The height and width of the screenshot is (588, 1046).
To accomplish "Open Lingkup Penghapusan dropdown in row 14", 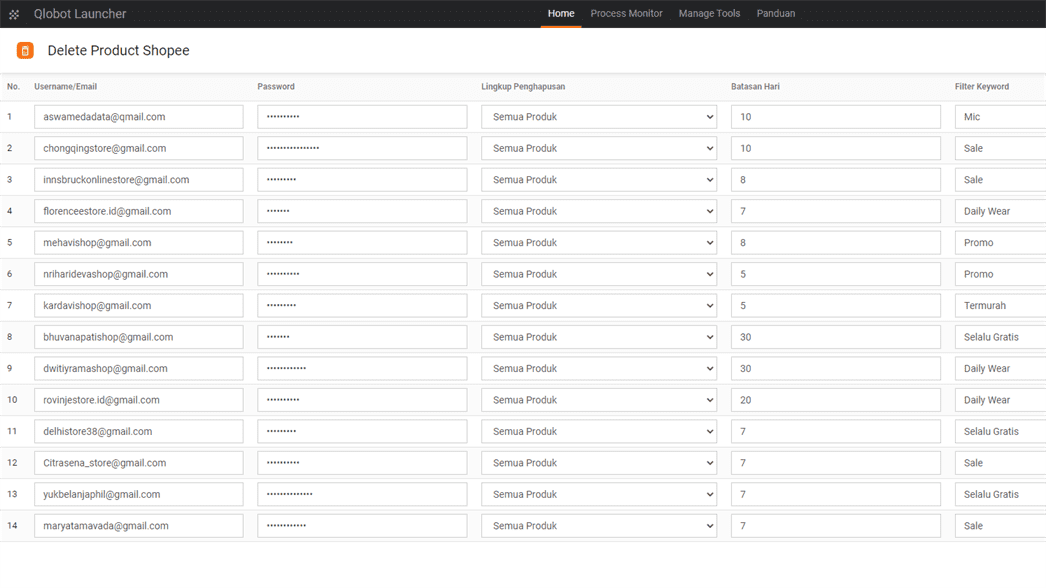I will (599, 526).
